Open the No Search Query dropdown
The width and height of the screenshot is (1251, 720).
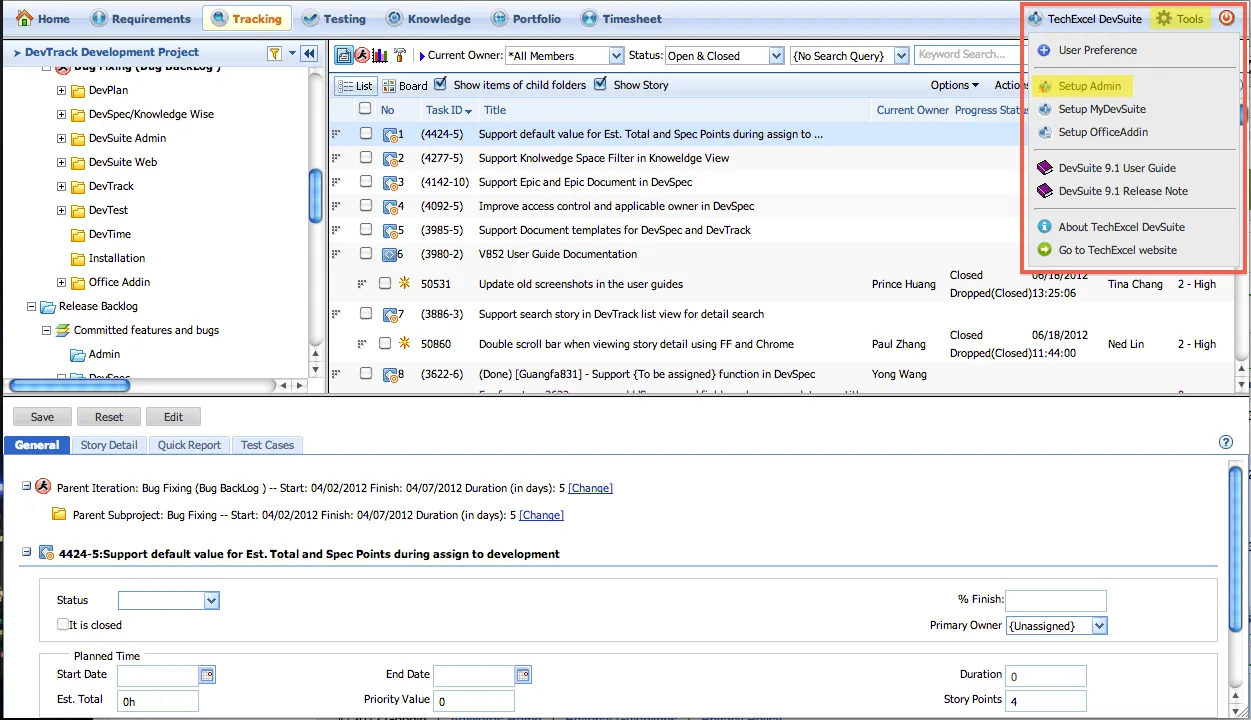[849, 56]
